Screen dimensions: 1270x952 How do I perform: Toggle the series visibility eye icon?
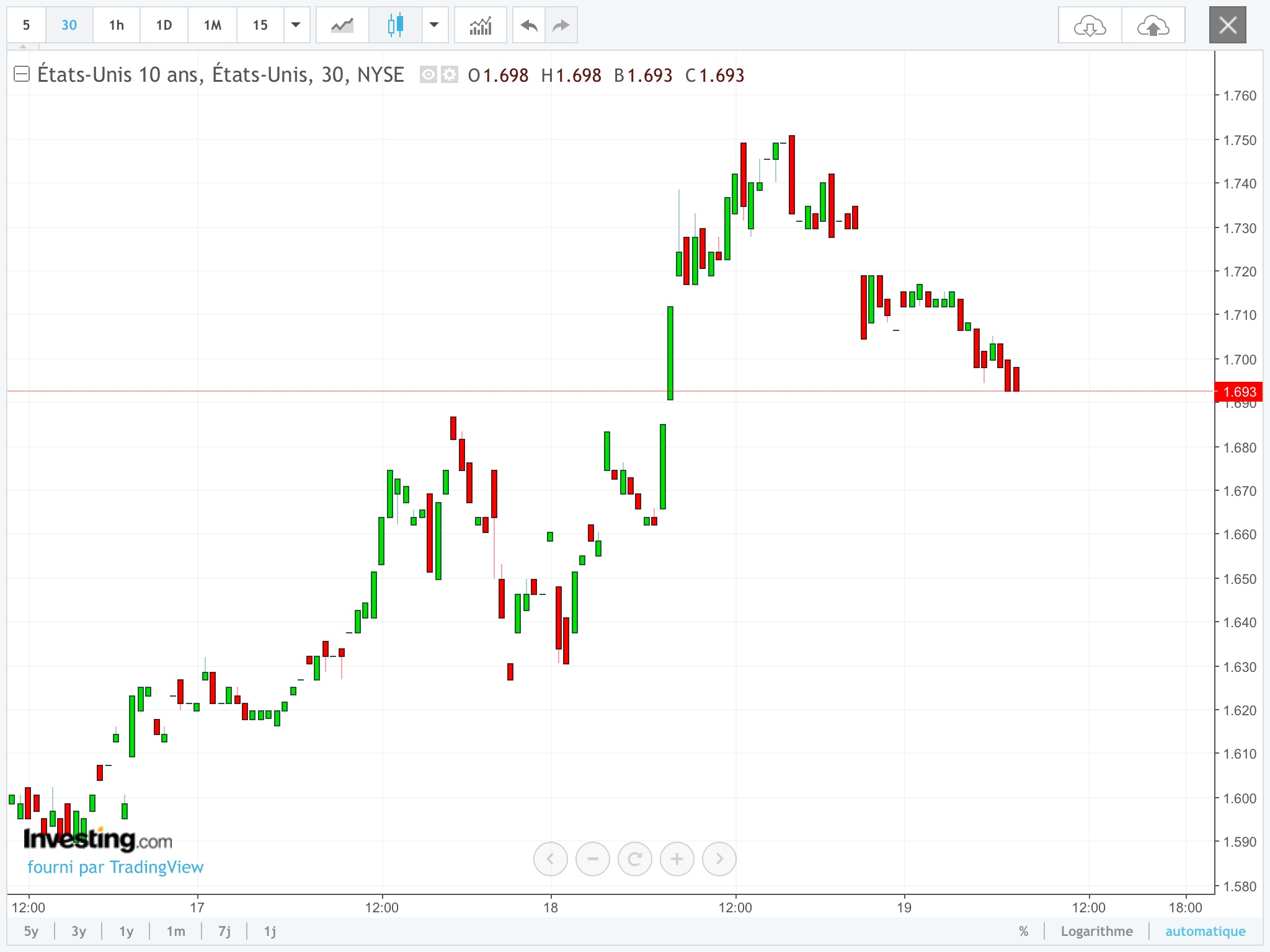pyautogui.click(x=428, y=75)
